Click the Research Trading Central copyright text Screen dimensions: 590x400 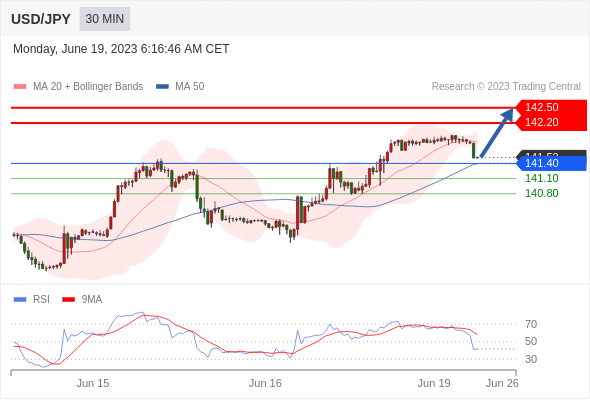coord(506,87)
